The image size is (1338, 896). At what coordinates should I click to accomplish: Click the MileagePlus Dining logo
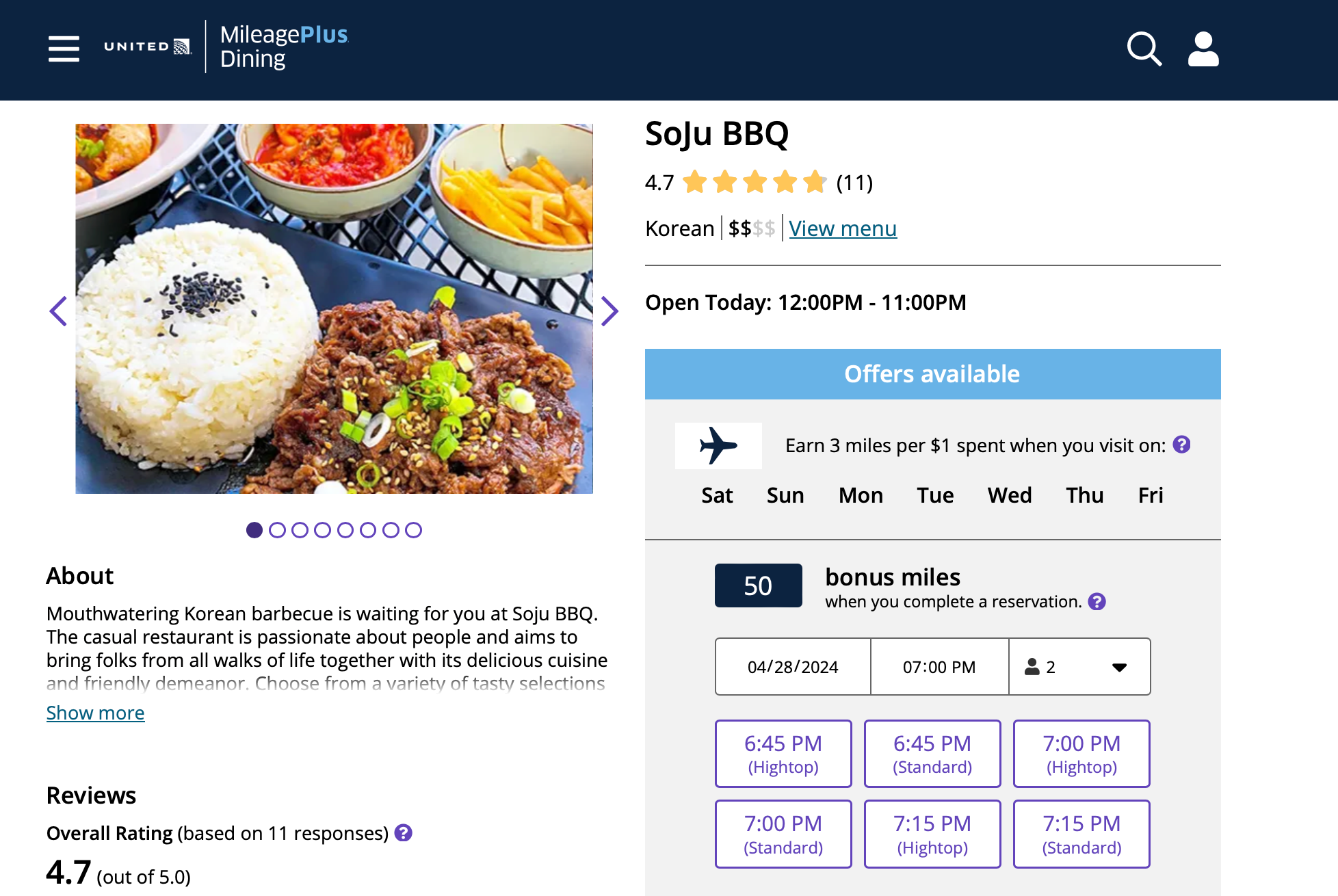pos(284,47)
